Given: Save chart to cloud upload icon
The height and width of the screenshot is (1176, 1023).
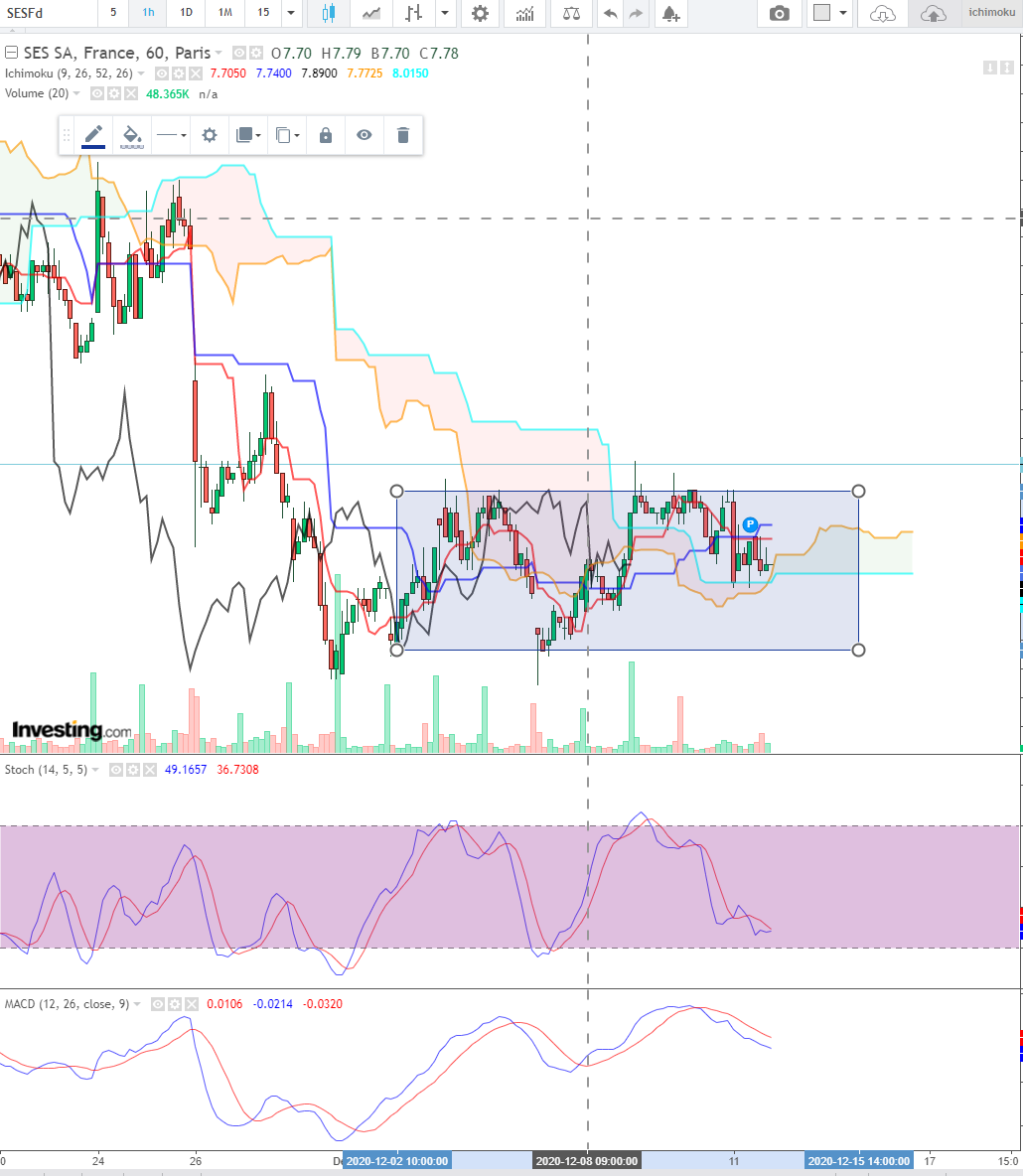Looking at the screenshot, I should [933, 13].
